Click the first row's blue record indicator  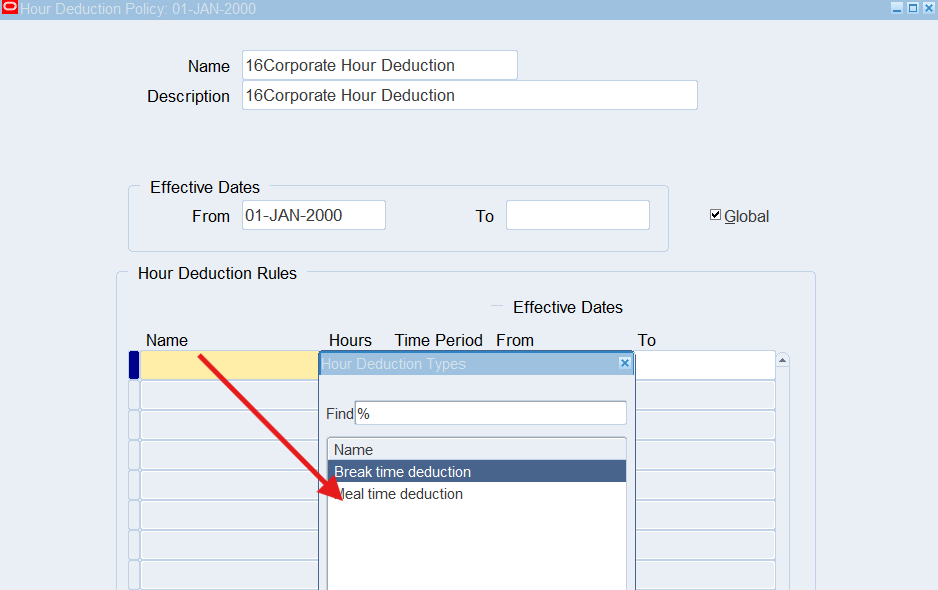[x=134, y=365]
